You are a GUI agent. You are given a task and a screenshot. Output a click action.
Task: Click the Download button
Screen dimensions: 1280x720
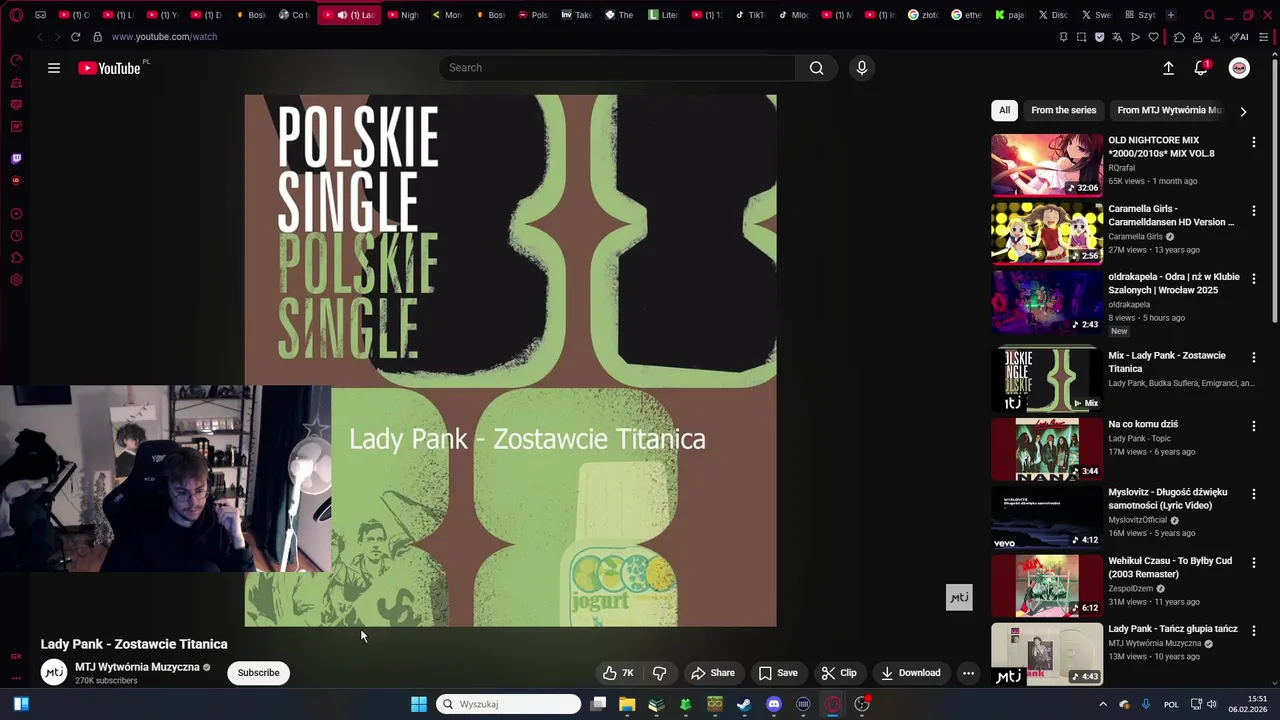tap(910, 673)
